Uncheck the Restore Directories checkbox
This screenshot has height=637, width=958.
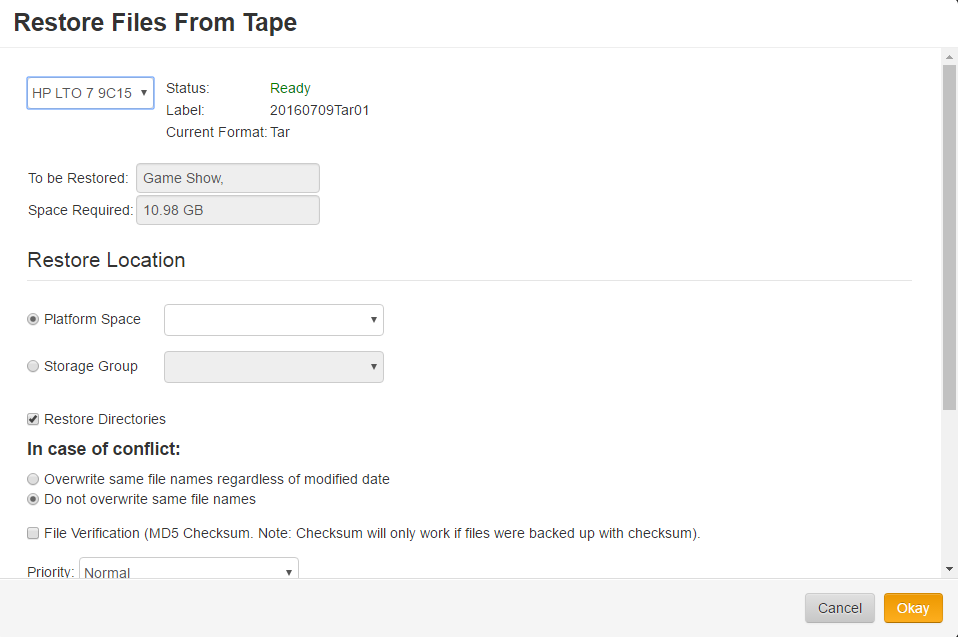(33, 419)
